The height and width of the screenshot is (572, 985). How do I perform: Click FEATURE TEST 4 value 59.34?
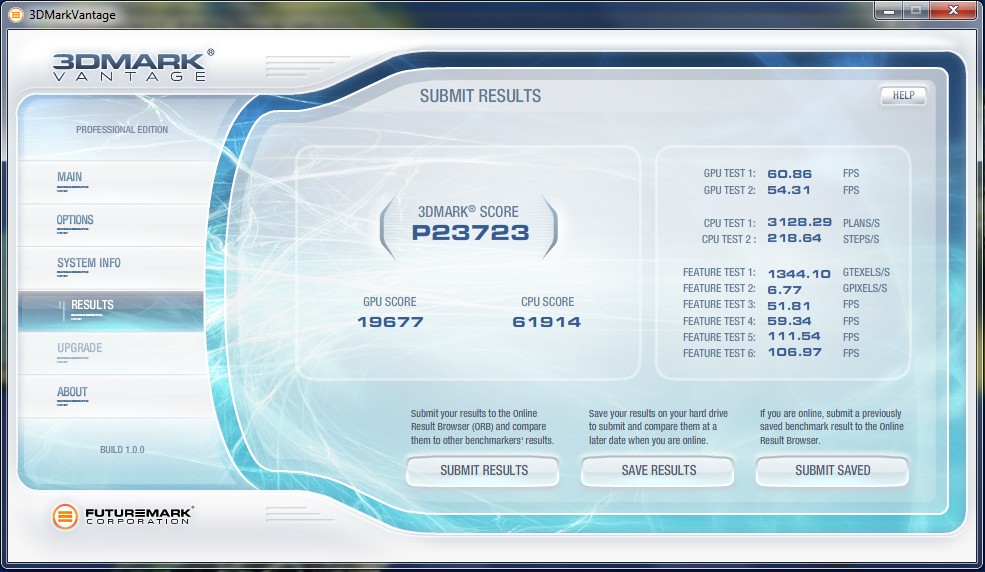coord(789,321)
